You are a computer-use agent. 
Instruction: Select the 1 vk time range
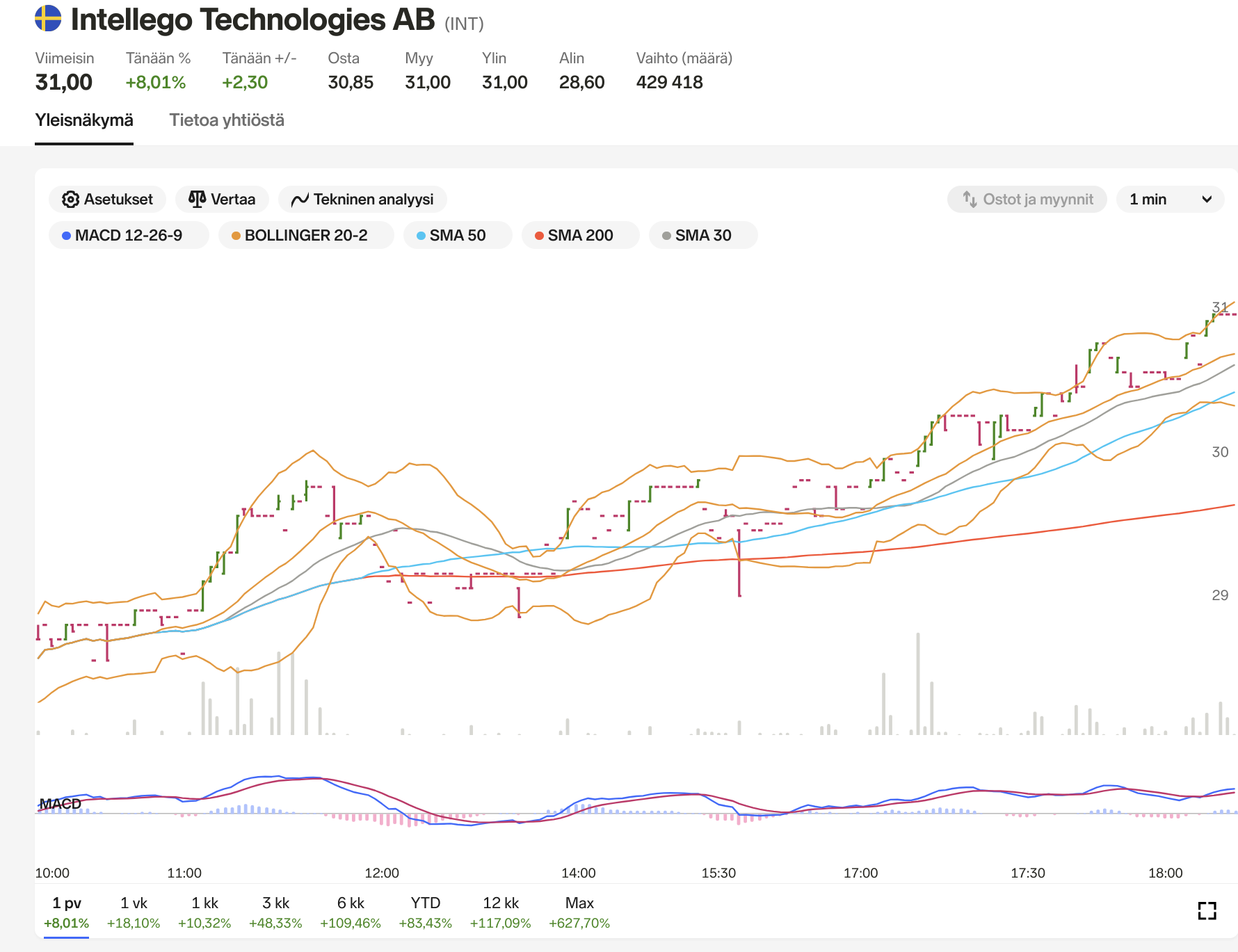pyautogui.click(x=134, y=912)
